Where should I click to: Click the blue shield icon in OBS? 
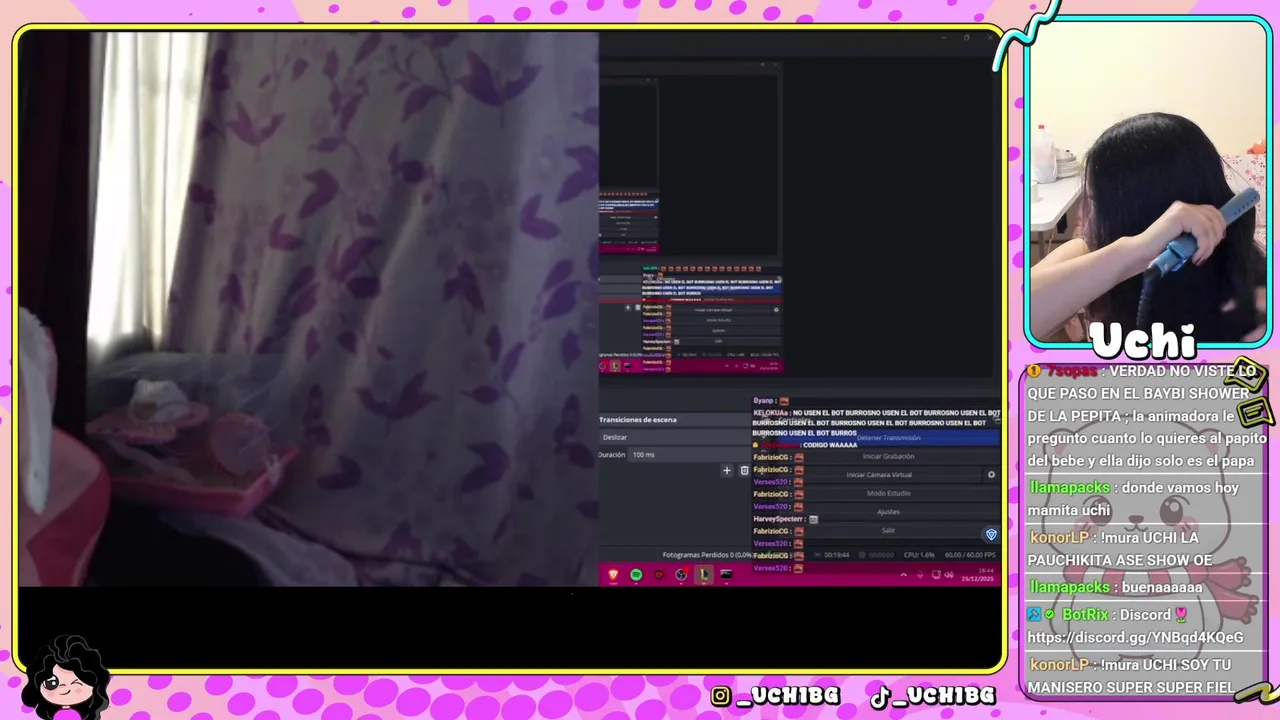coord(991,535)
